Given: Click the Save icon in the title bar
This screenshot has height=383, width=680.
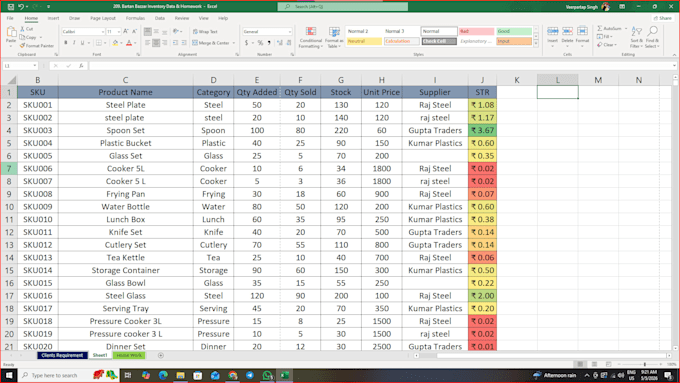Looking at the screenshot, I should [11, 7].
